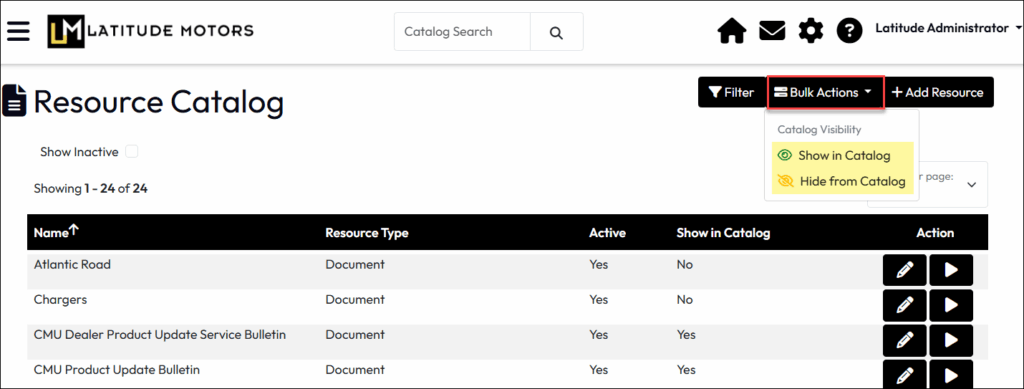Image resolution: width=1024 pixels, height=389 pixels.
Task: Enable the Show Inactive checkbox
Action: [132, 152]
